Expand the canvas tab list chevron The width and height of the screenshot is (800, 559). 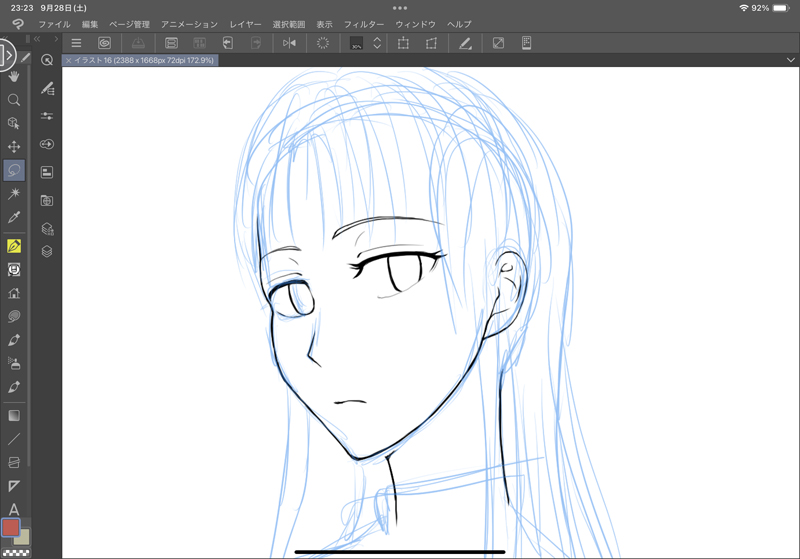click(791, 60)
